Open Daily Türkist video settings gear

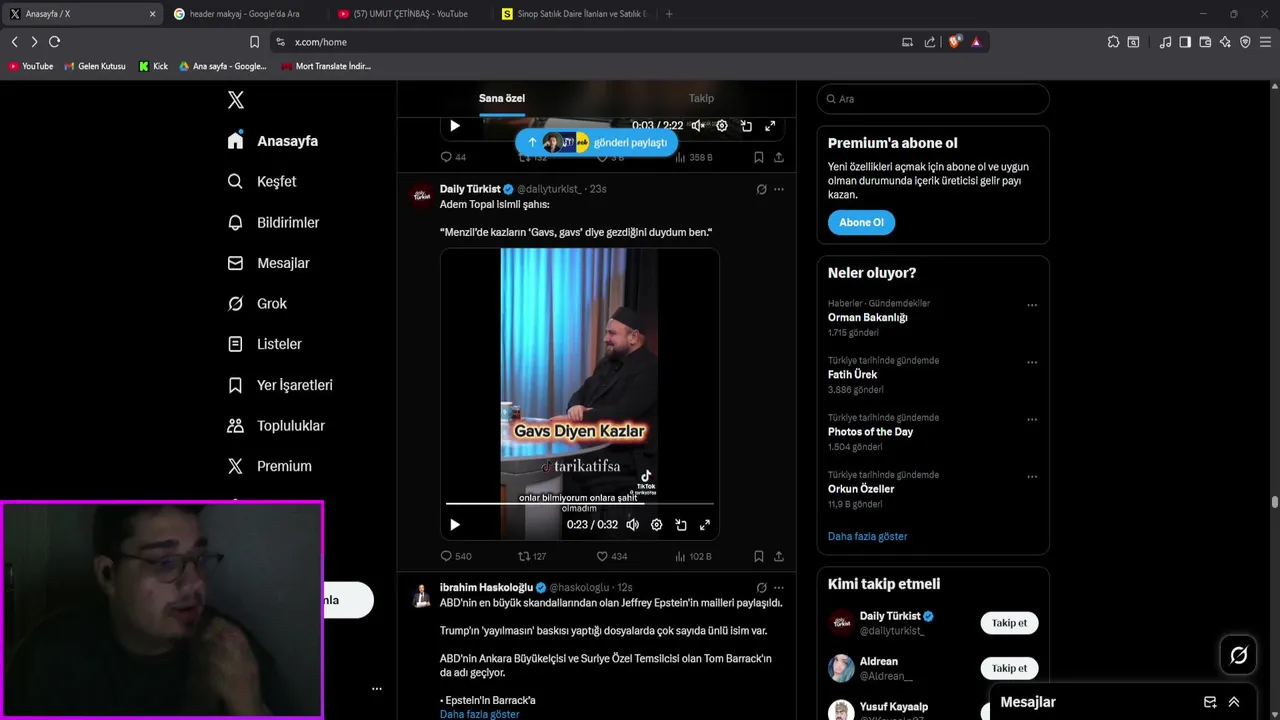(x=656, y=525)
